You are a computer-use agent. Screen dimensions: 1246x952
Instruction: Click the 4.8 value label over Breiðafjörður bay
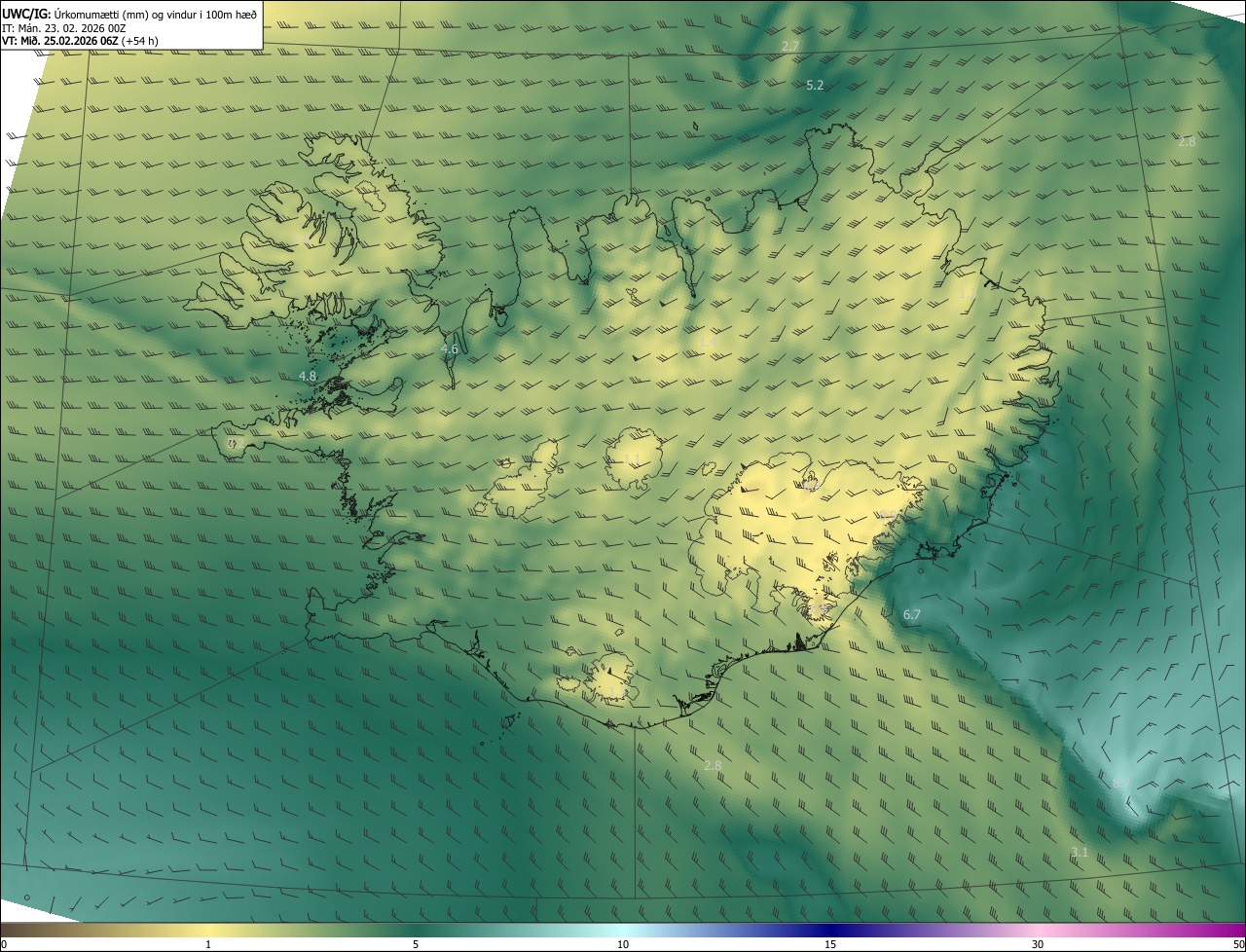(x=308, y=376)
